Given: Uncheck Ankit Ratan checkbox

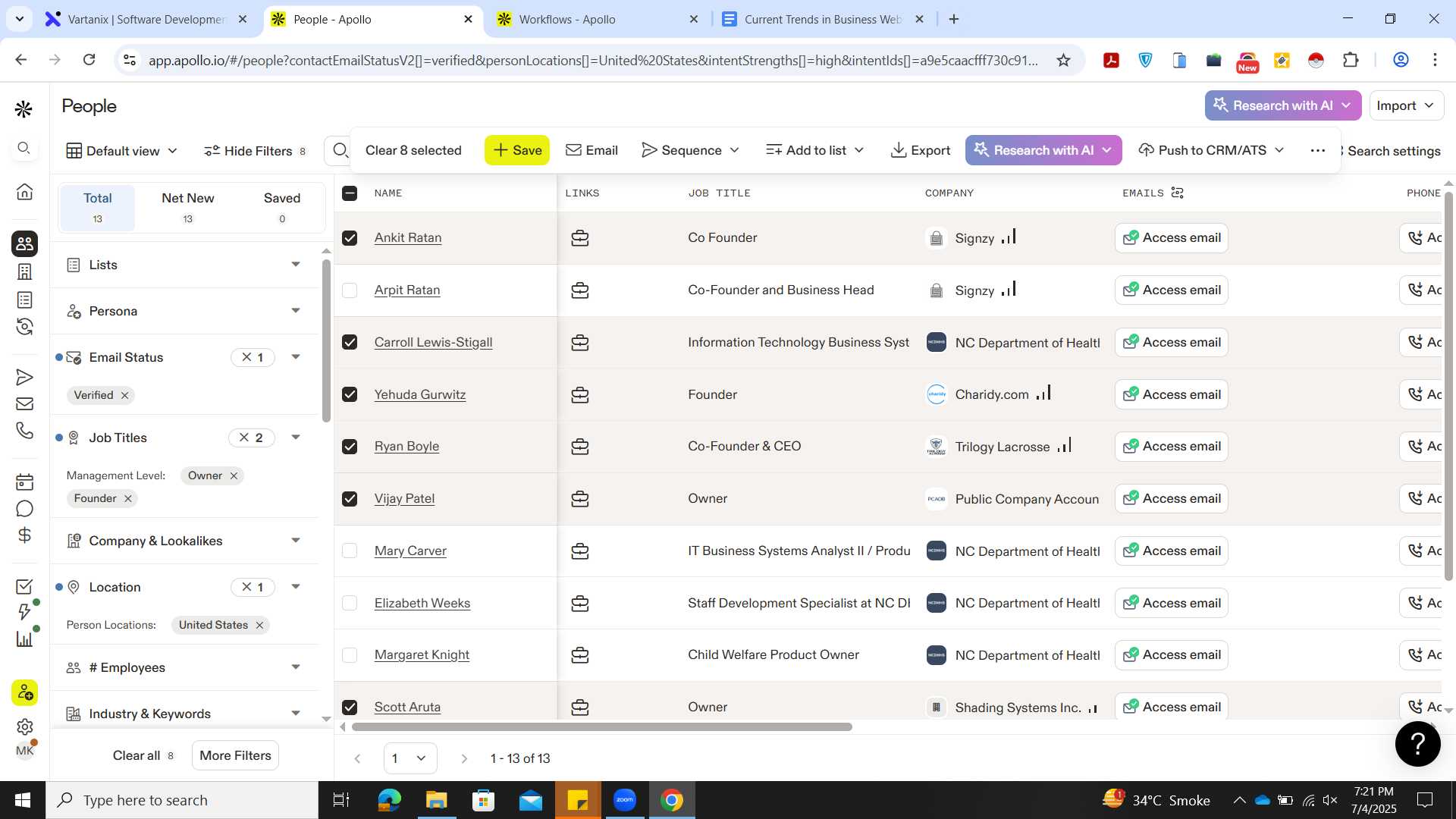Looking at the screenshot, I should [350, 238].
